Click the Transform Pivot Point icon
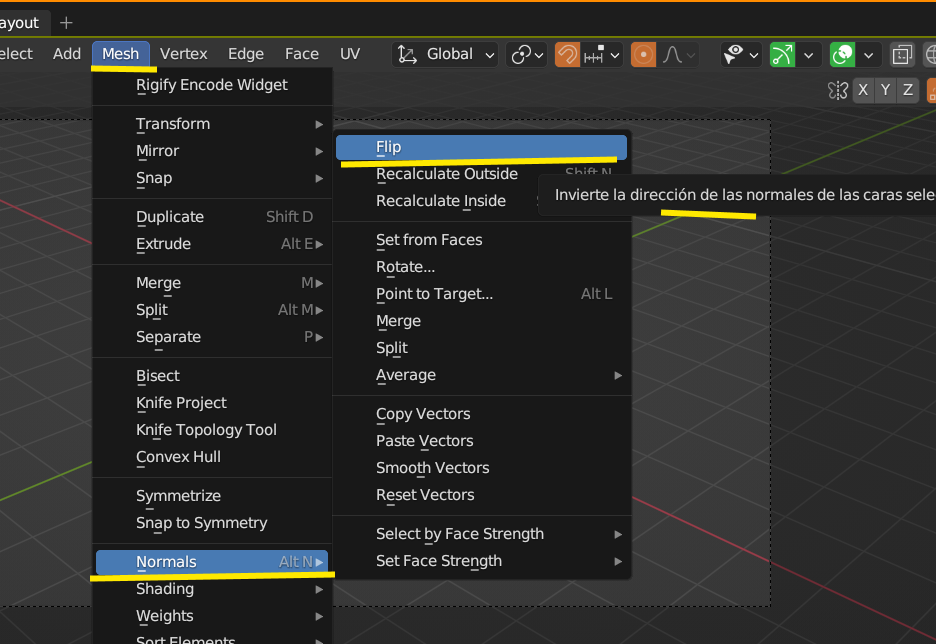 coord(527,55)
